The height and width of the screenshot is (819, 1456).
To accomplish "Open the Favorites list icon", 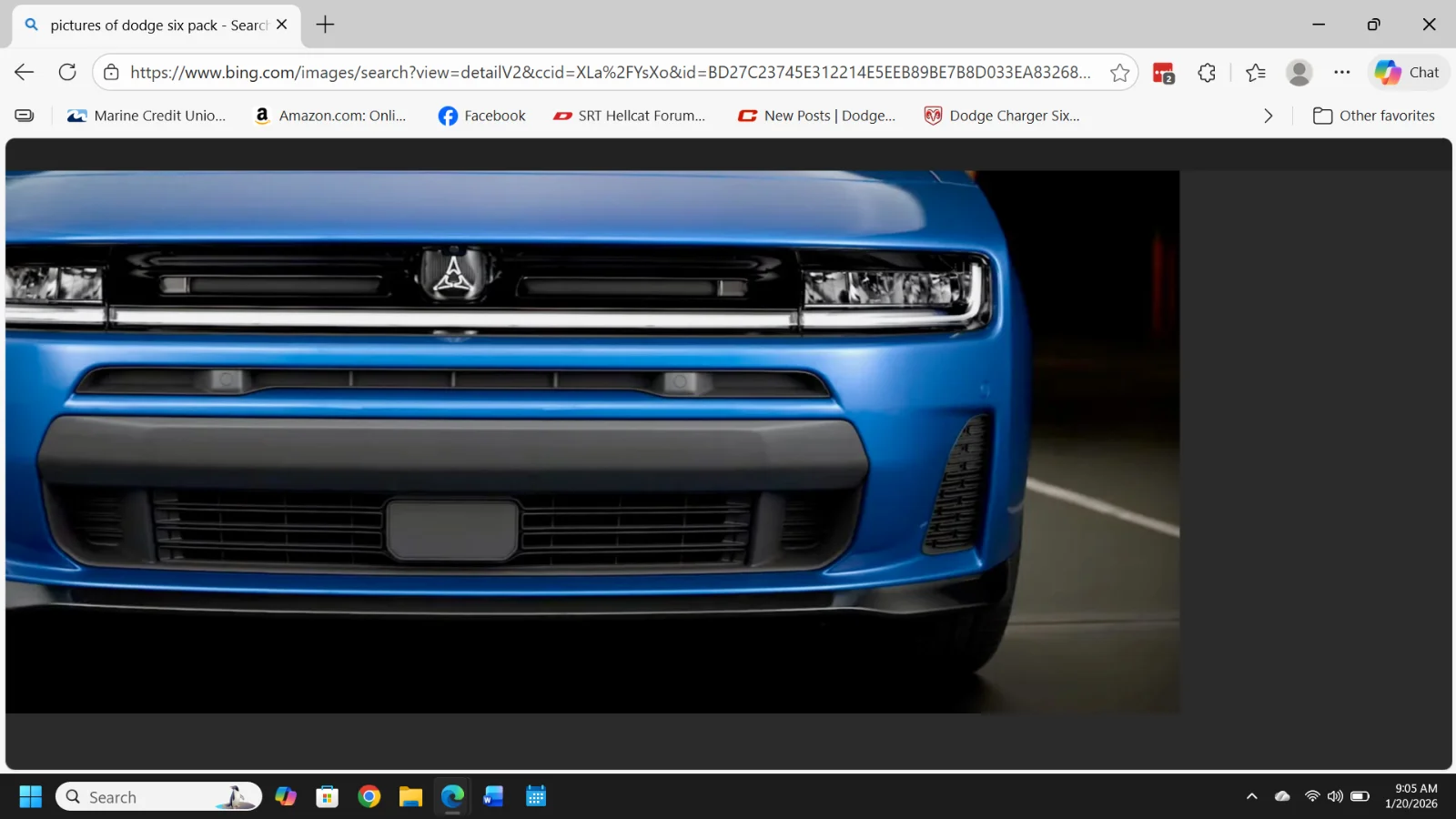I will 1256,73.
